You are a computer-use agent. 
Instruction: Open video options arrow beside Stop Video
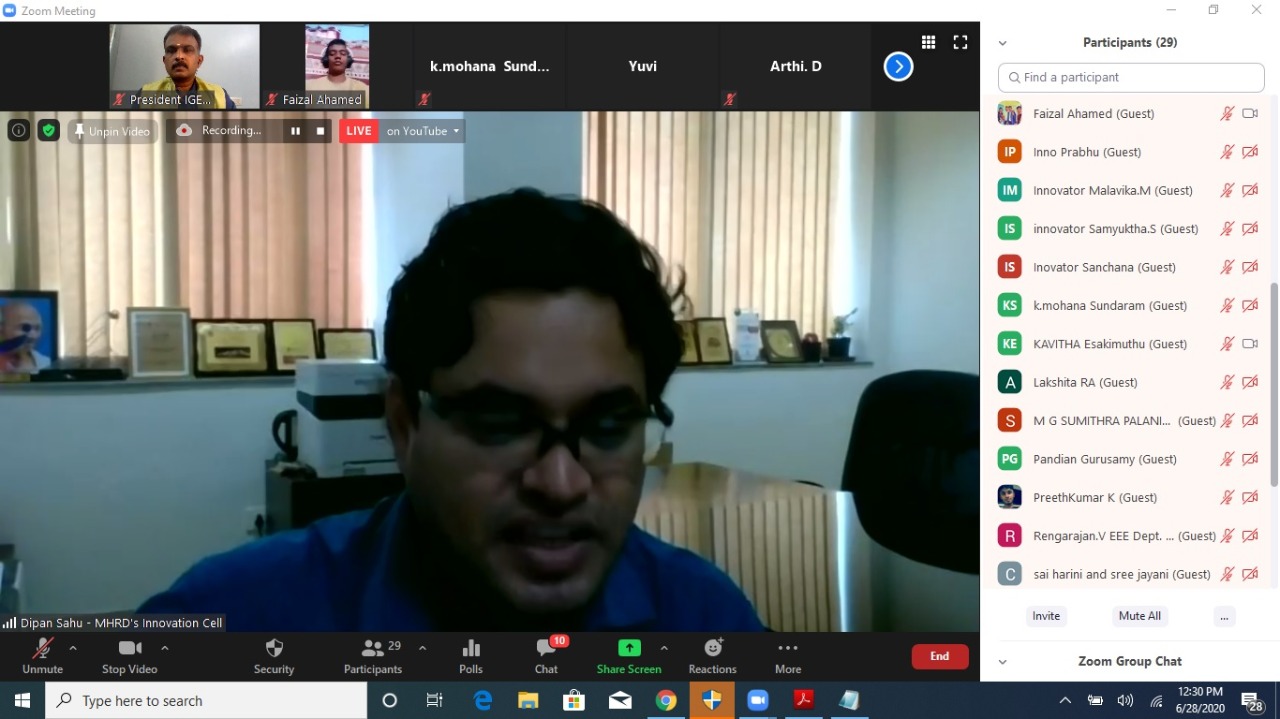[x=165, y=648]
